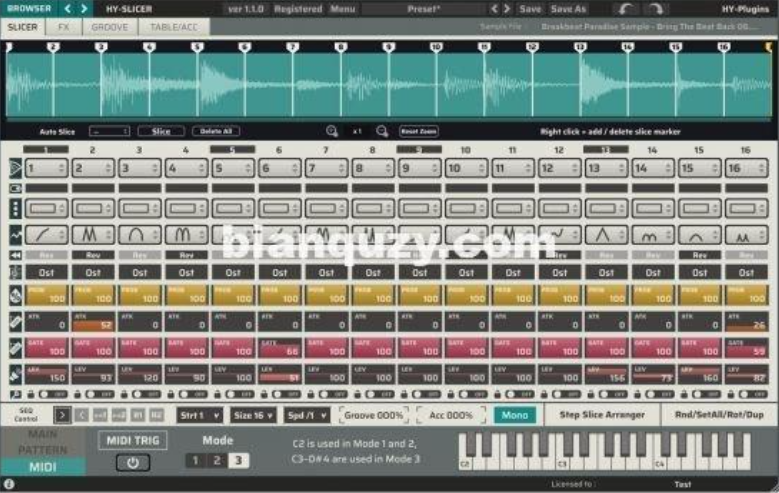The image size is (779, 493).
Task: Select Mode 2 button
Action: tap(216, 461)
